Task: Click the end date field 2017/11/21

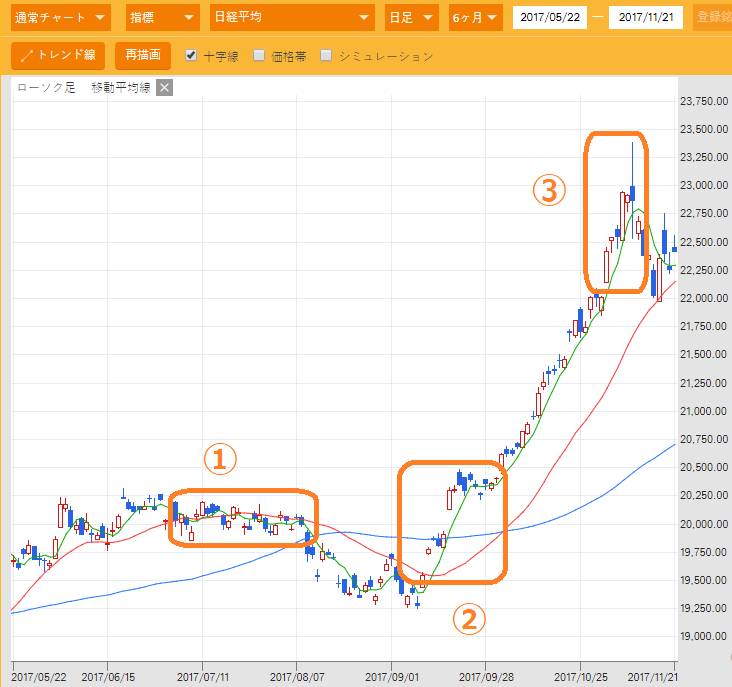Action: pyautogui.click(x=645, y=18)
